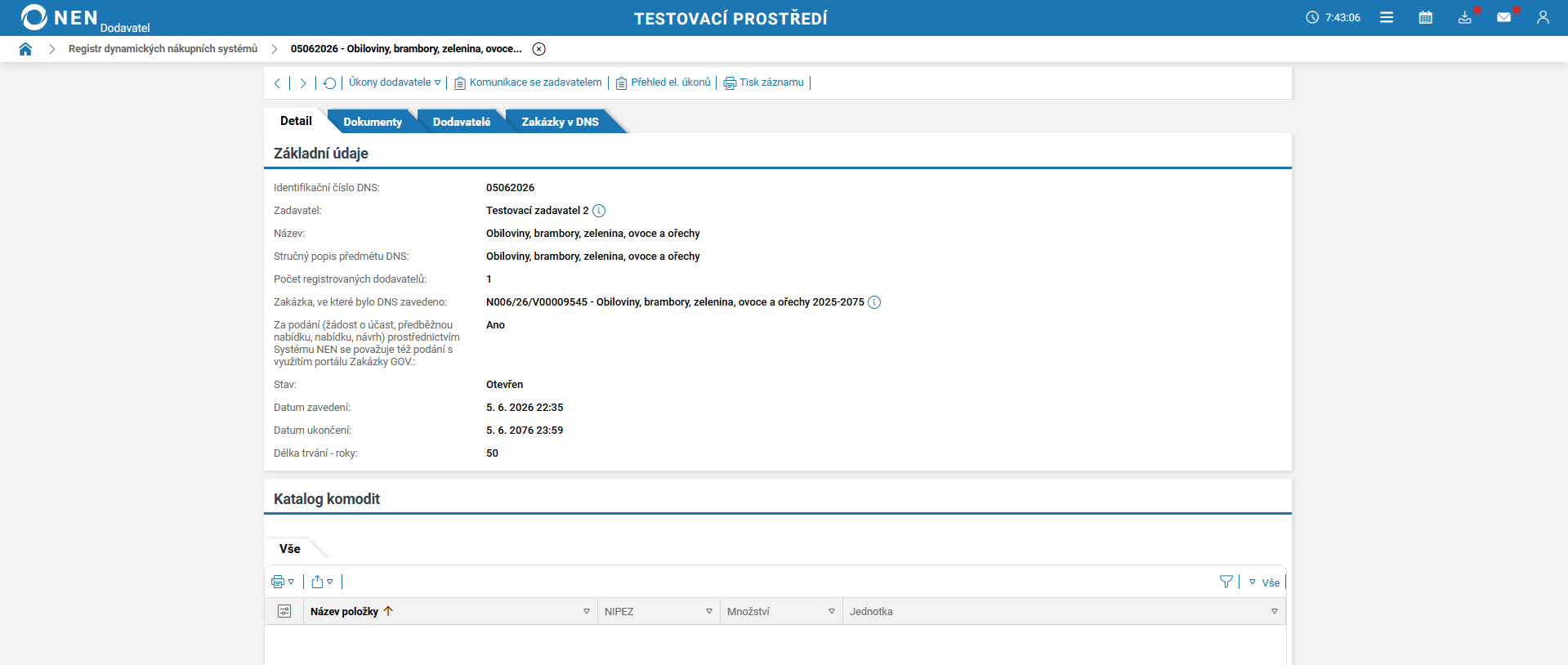Click Jednotka column header
1568x665 pixels.
tap(871, 611)
